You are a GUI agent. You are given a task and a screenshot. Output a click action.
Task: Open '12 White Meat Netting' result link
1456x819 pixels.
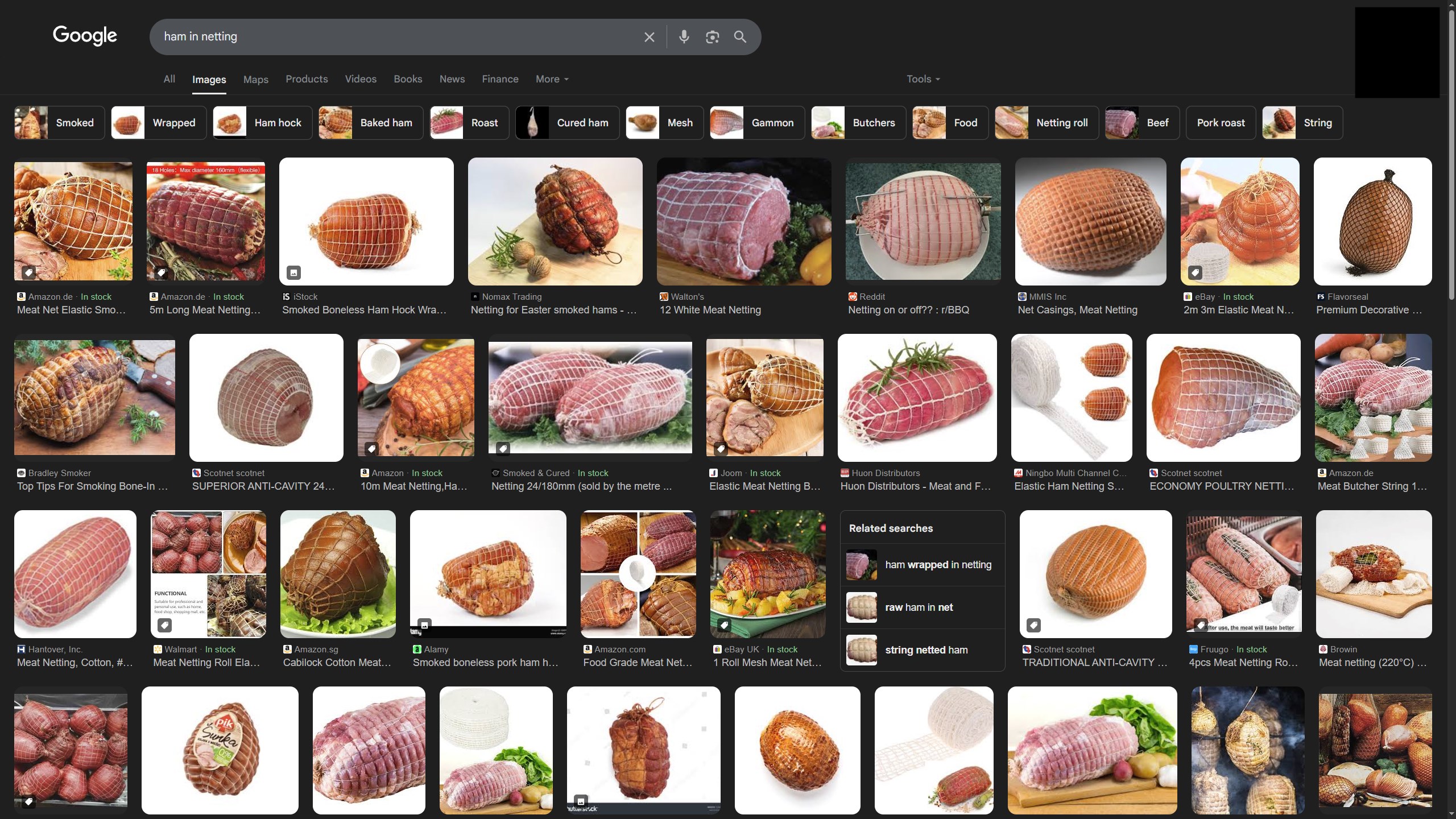[710, 310]
